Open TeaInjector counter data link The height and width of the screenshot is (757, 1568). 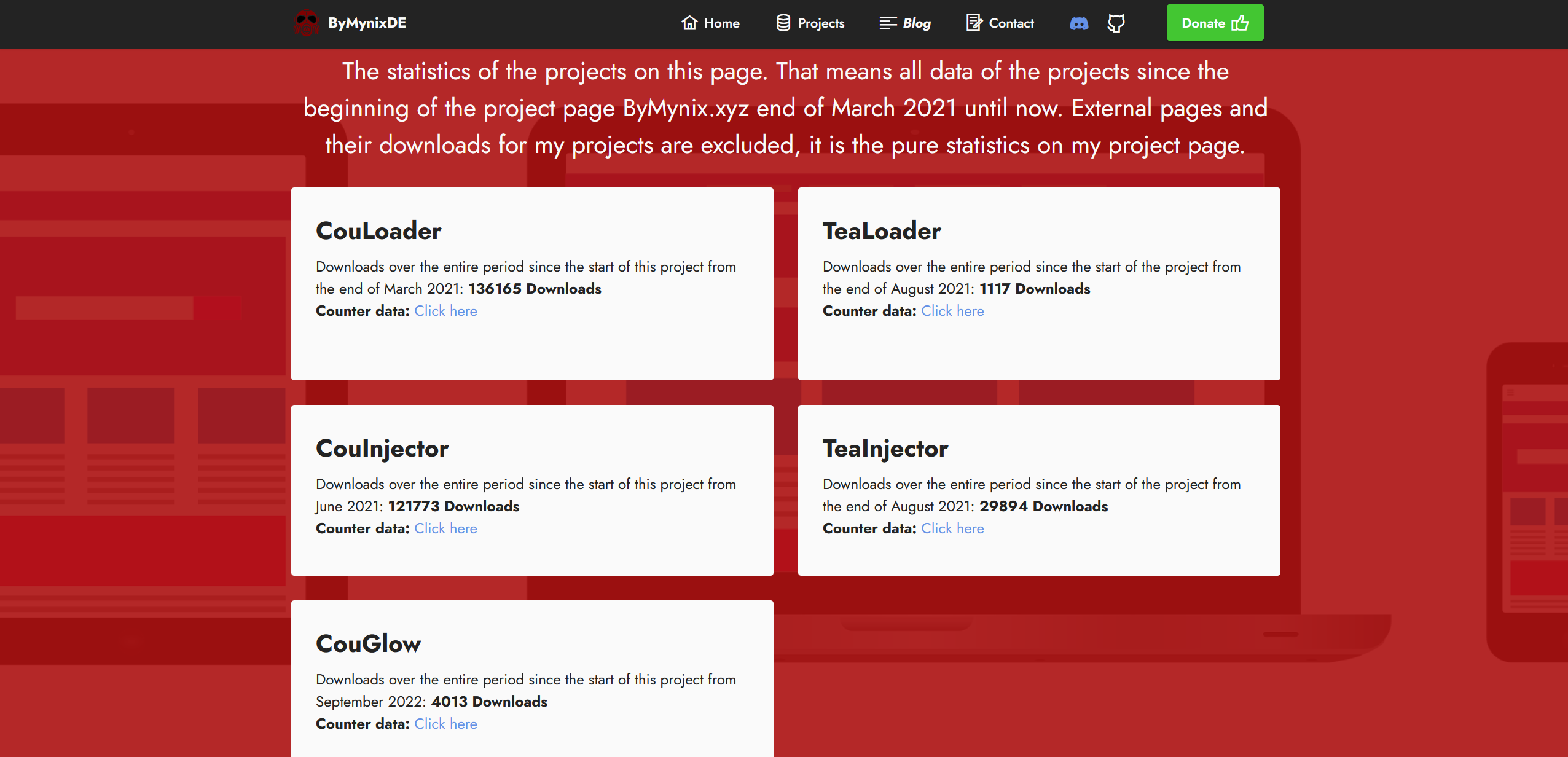952,528
